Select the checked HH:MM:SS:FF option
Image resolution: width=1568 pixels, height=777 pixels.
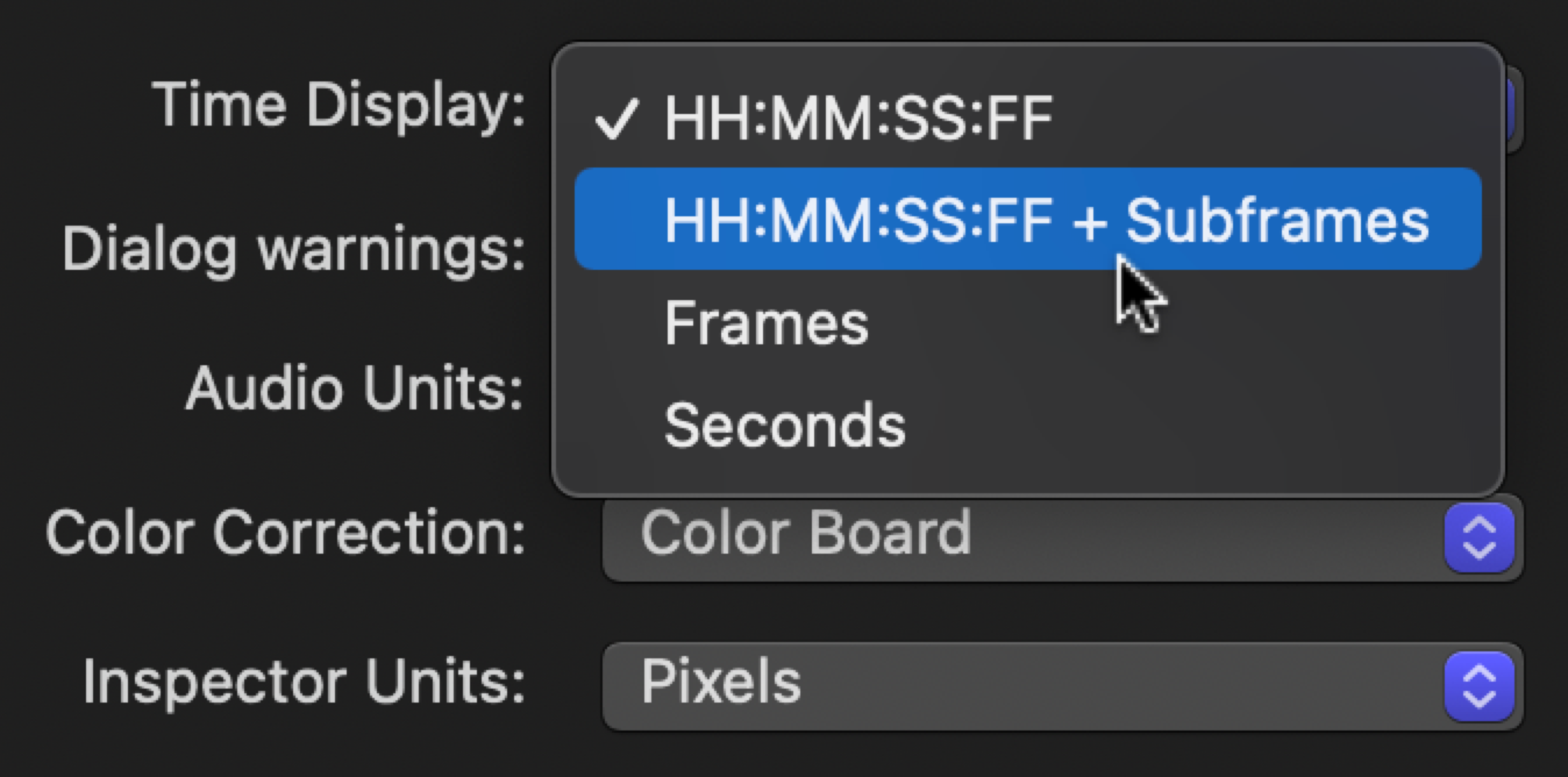tap(858, 117)
